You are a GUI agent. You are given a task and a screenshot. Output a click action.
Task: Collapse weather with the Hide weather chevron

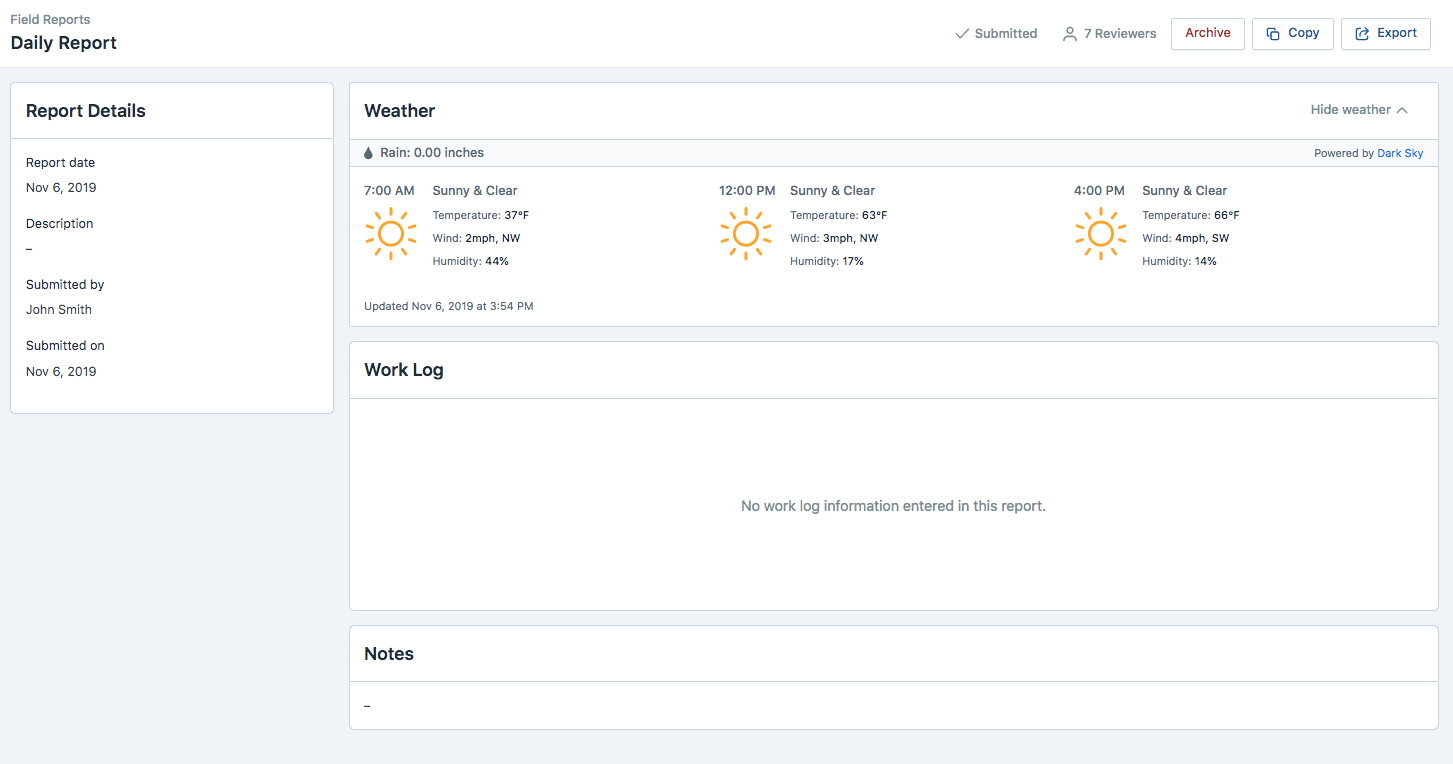(1402, 110)
